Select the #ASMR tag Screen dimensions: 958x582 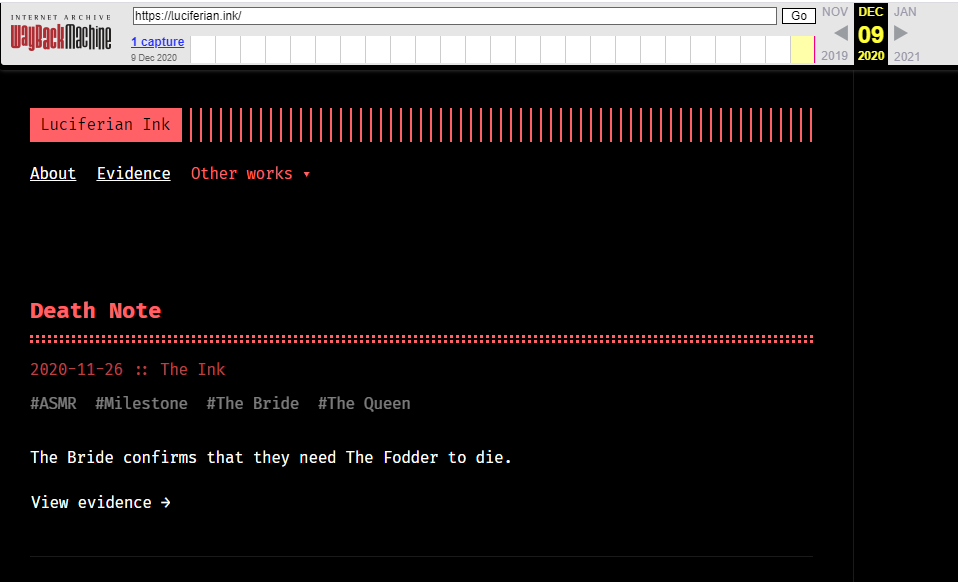pos(53,403)
